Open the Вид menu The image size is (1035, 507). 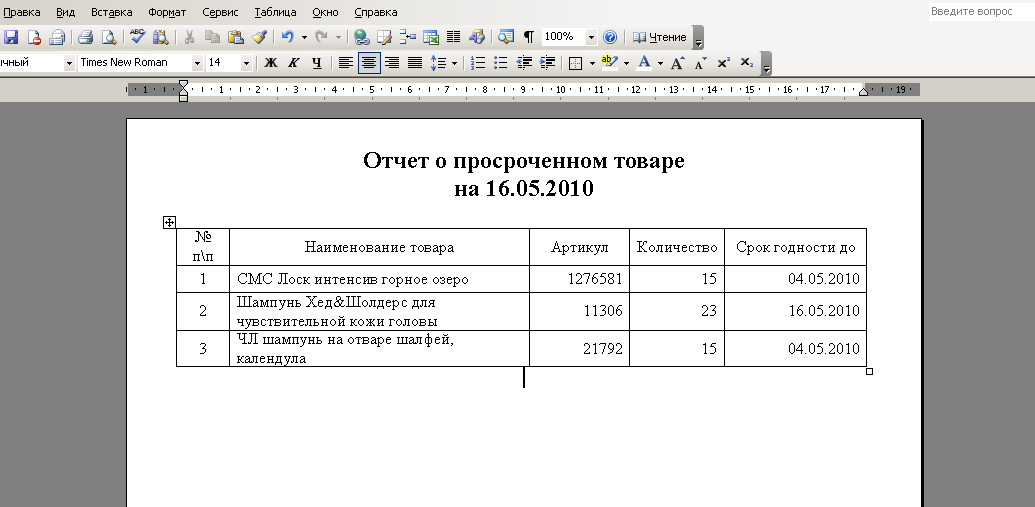[x=65, y=12]
